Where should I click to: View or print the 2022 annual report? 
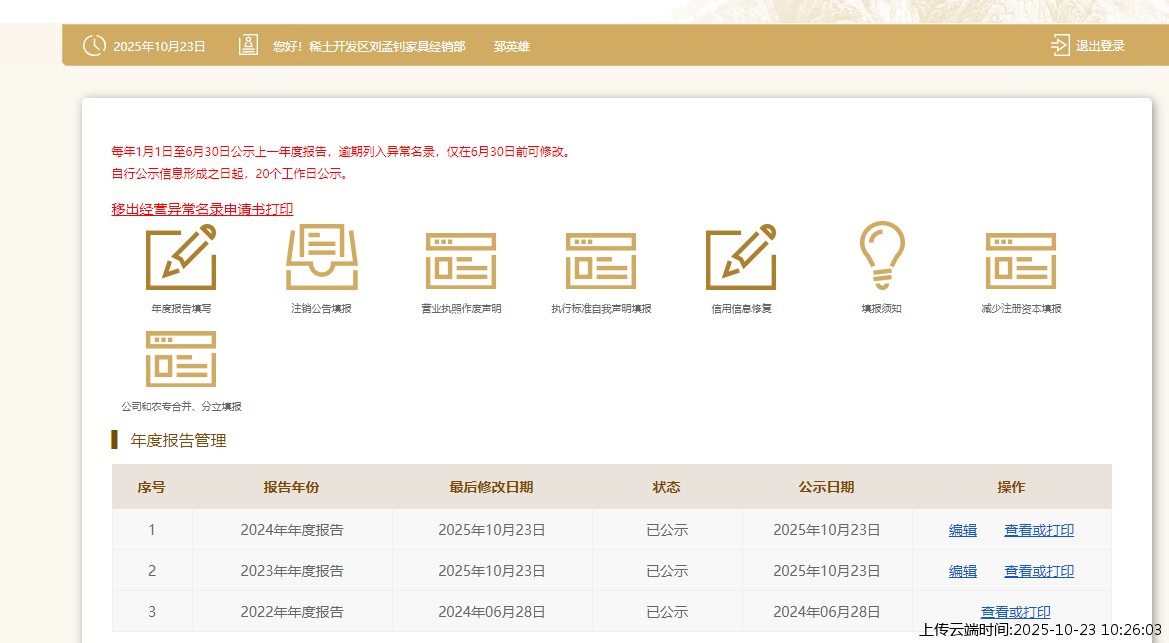pyautogui.click(x=1015, y=612)
